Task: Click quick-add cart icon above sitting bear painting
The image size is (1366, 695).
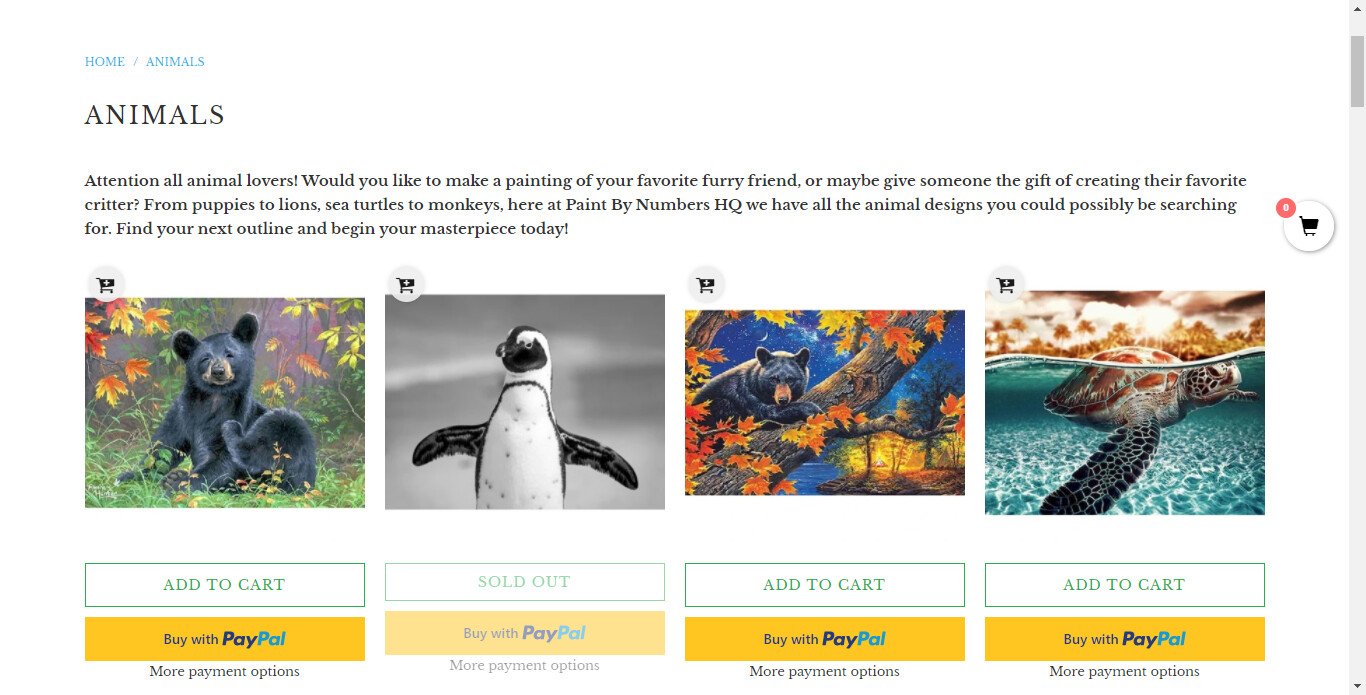Action: [x=105, y=285]
